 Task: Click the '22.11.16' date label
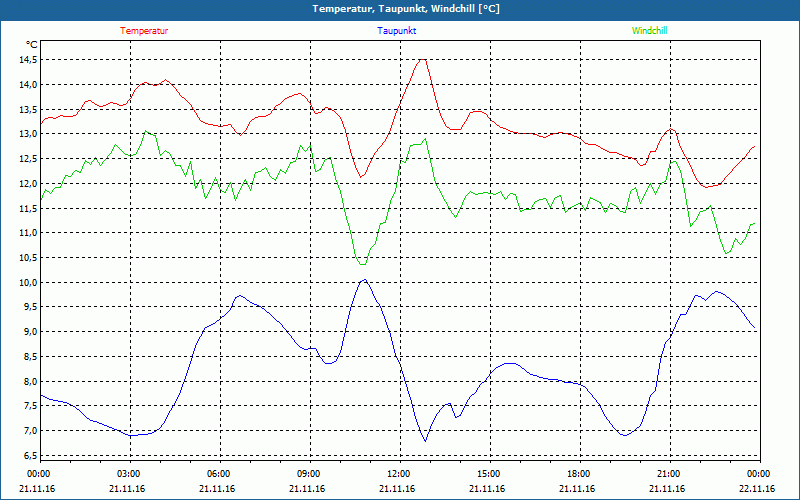point(758,489)
